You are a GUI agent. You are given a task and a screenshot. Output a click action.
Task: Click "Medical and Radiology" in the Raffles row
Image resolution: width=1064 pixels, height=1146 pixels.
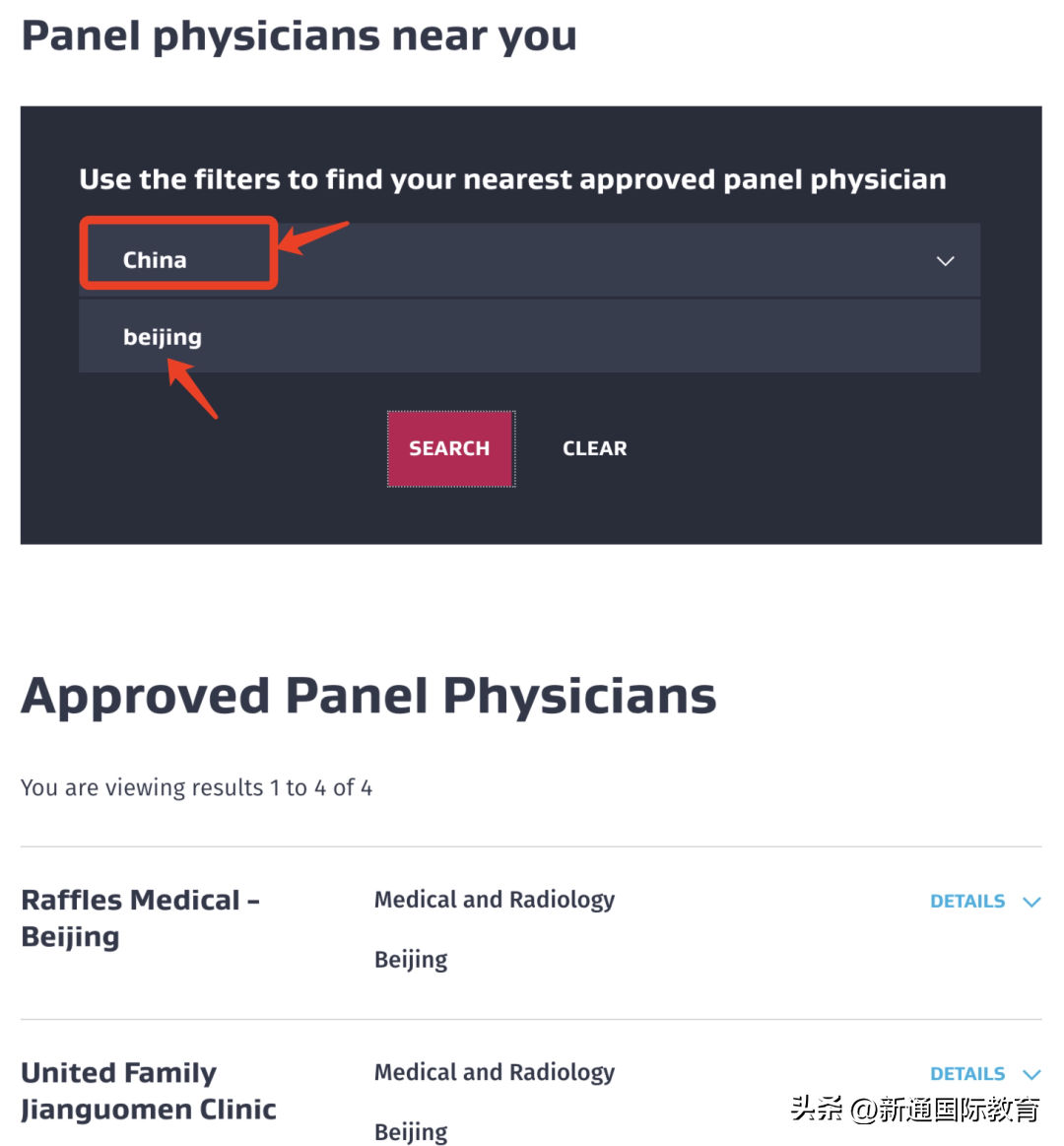click(x=494, y=900)
